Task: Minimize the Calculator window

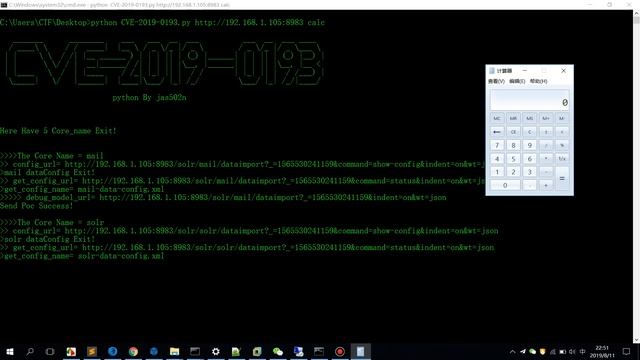Action: (x=525, y=71)
